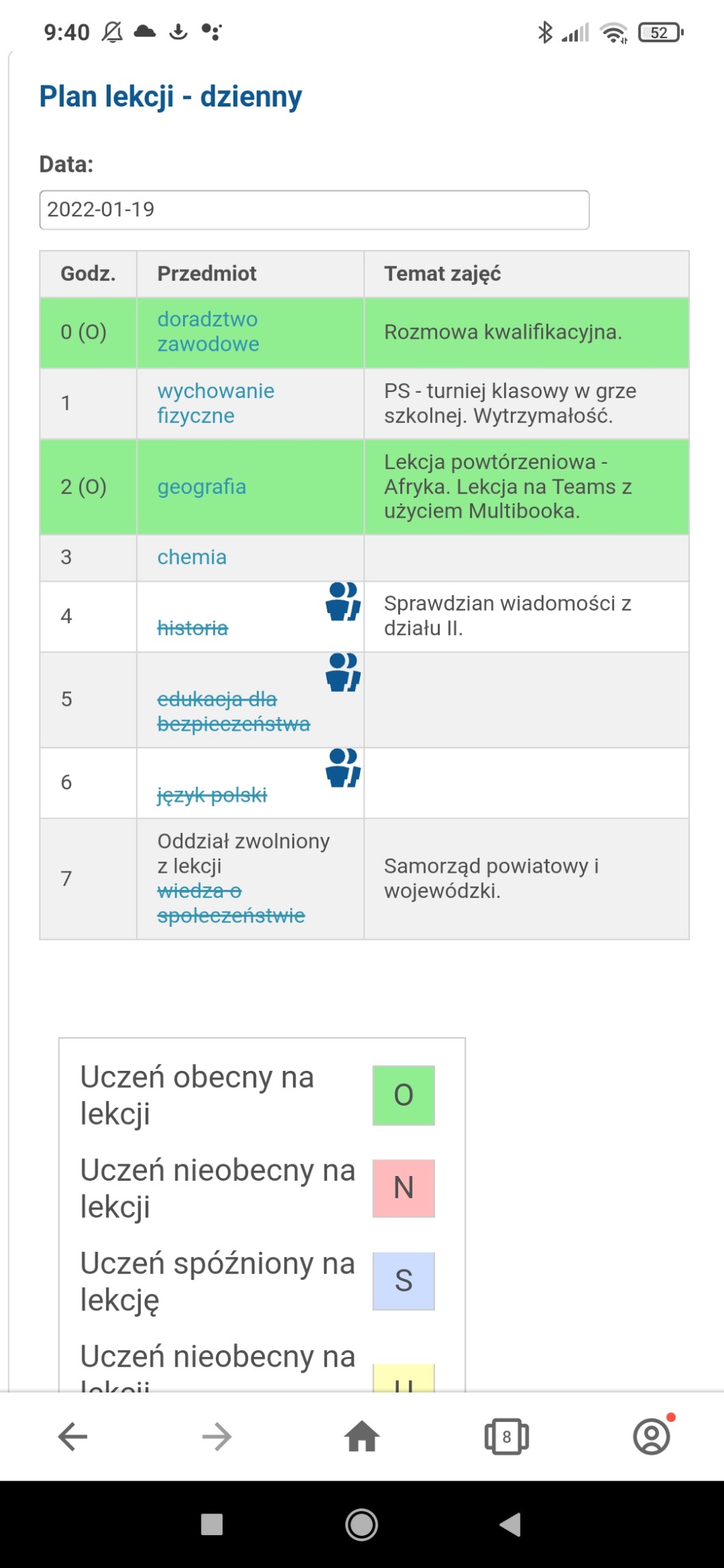Open the doradztwo zawodowe subject link
The width and height of the screenshot is (724, 1568).
click(x=208, y=331)
